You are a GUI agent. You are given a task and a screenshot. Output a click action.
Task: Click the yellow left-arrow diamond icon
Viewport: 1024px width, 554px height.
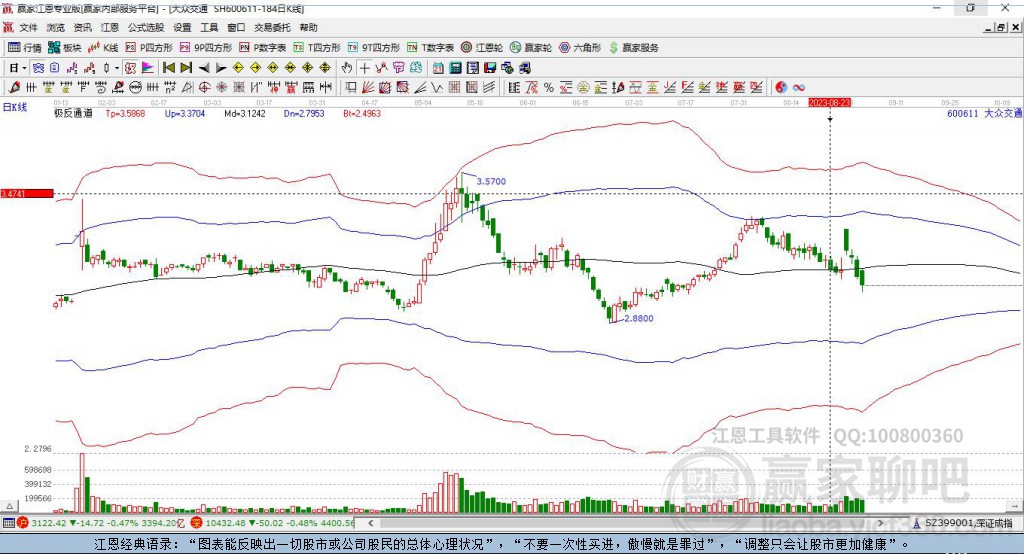tap(238, 68)
